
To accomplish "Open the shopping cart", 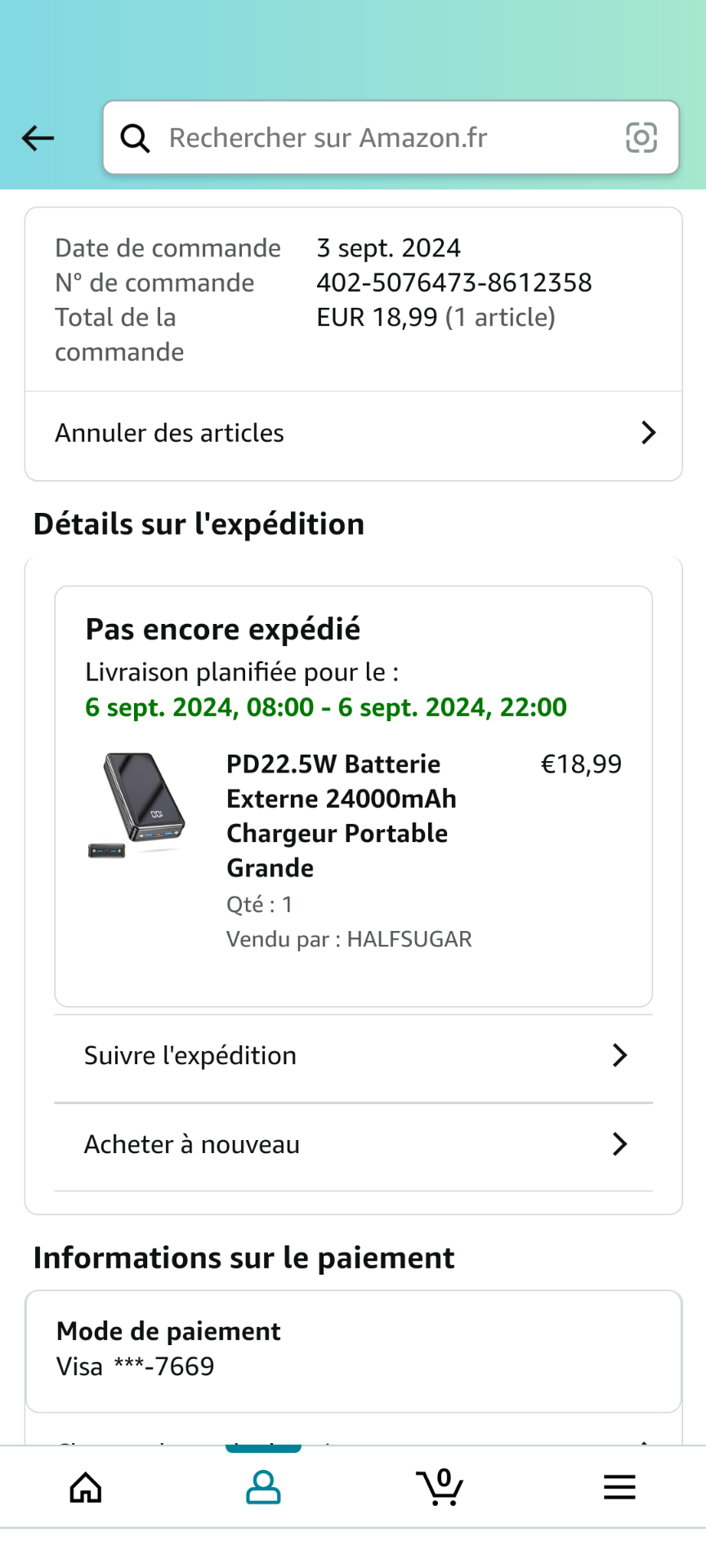I will [x=440, y=1487].
